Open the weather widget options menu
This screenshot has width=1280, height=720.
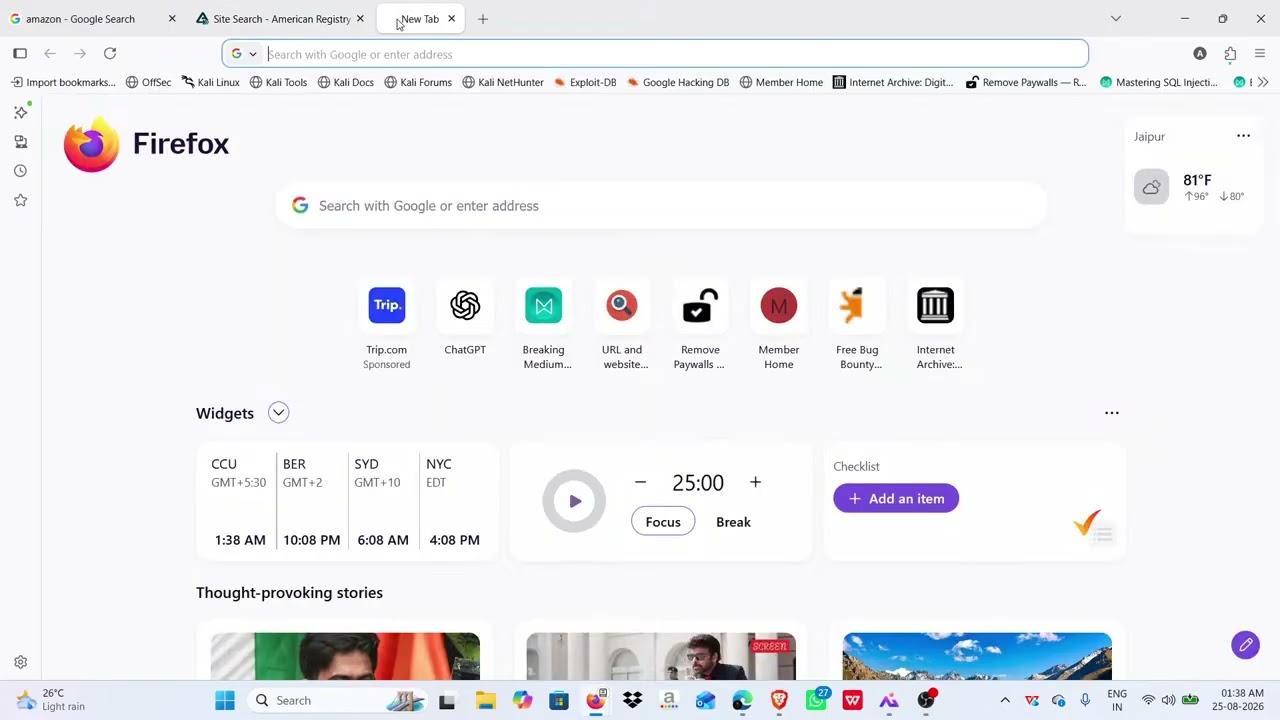click(x=1243, y=136)
